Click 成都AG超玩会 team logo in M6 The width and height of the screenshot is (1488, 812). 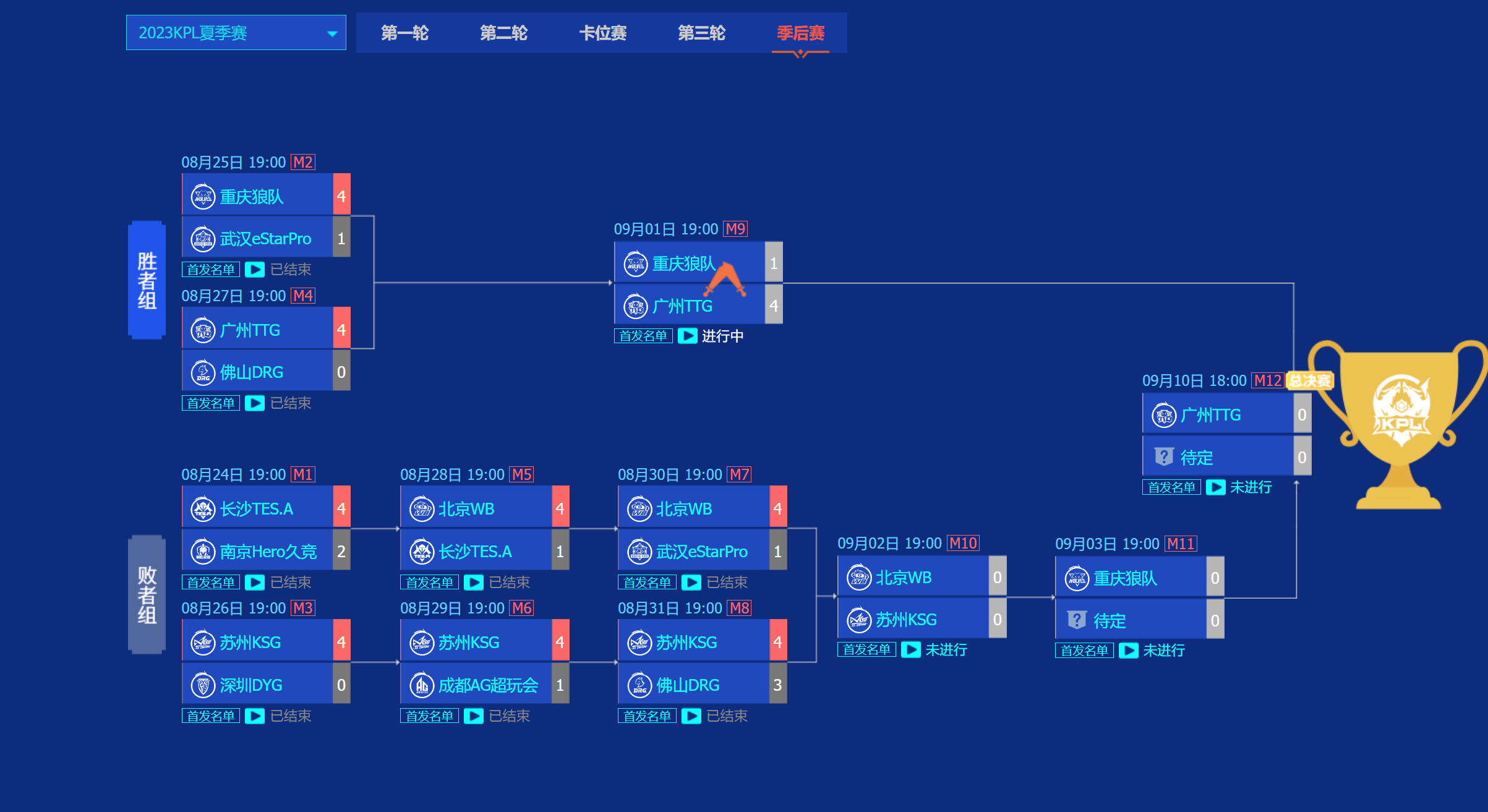coord(422,685)
